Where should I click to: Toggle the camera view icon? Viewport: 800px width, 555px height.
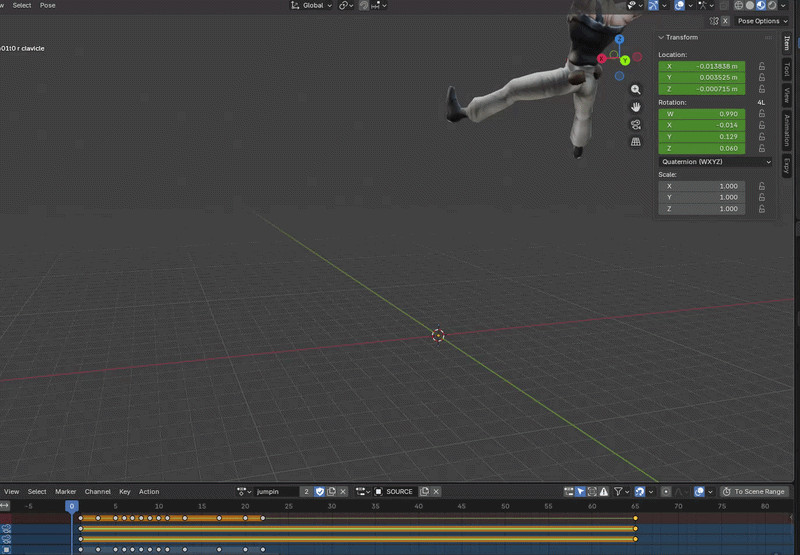click(x=636, y=125)
